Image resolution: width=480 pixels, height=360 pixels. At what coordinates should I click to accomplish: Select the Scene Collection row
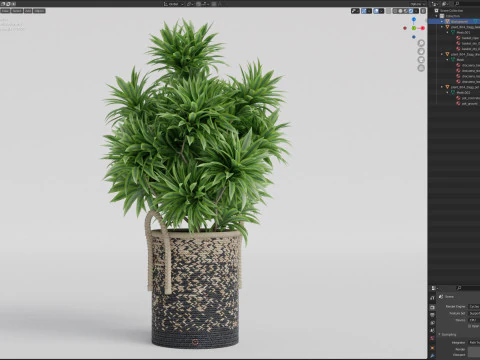click(454, 11)
